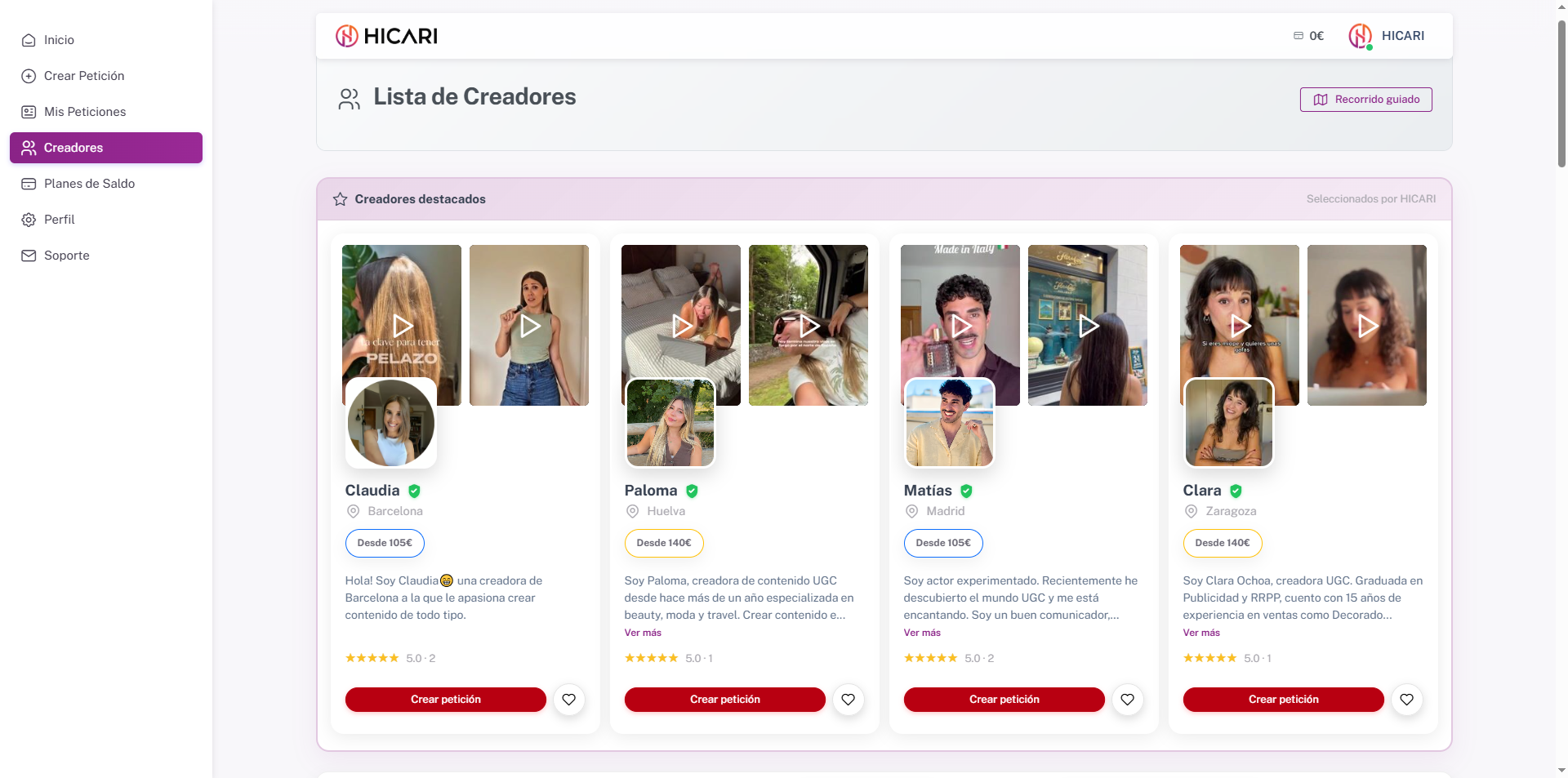Go to Inicio in the sidebar

coord(59,40)
